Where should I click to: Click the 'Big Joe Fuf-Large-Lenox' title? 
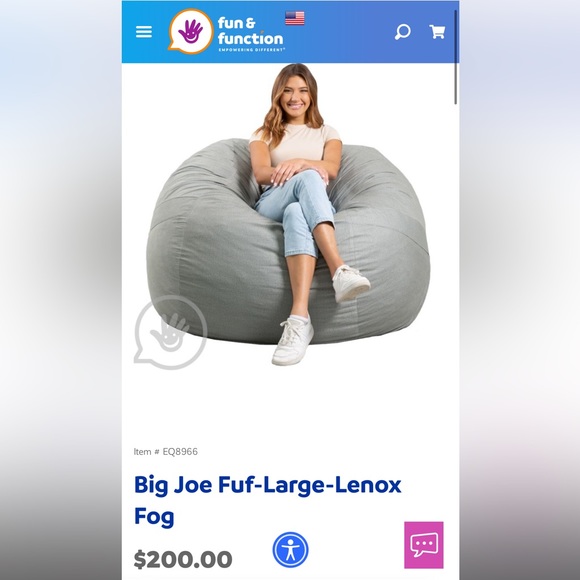[x=267, y=485]
